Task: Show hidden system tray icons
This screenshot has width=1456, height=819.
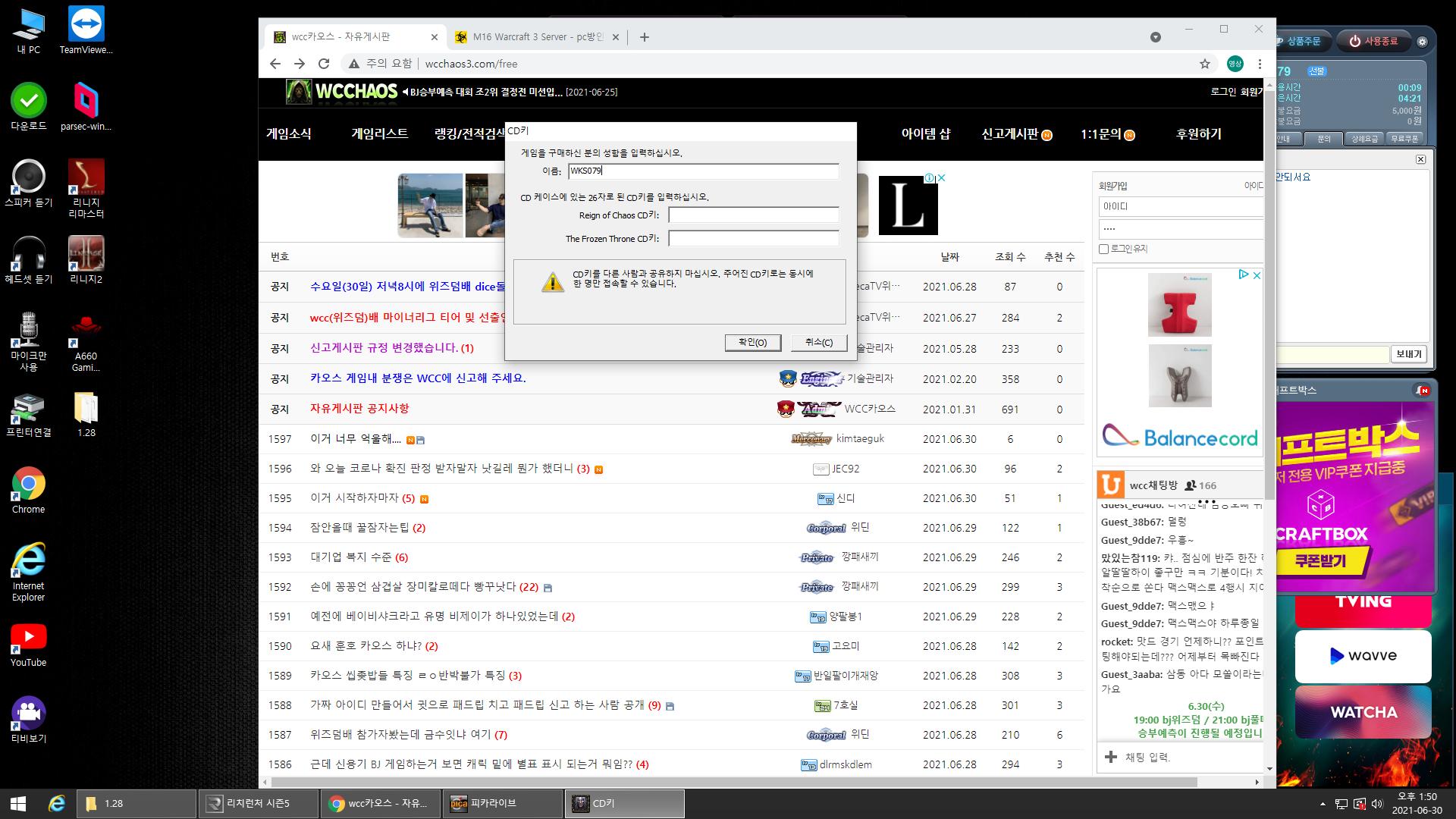Action: pos(1323,804)
